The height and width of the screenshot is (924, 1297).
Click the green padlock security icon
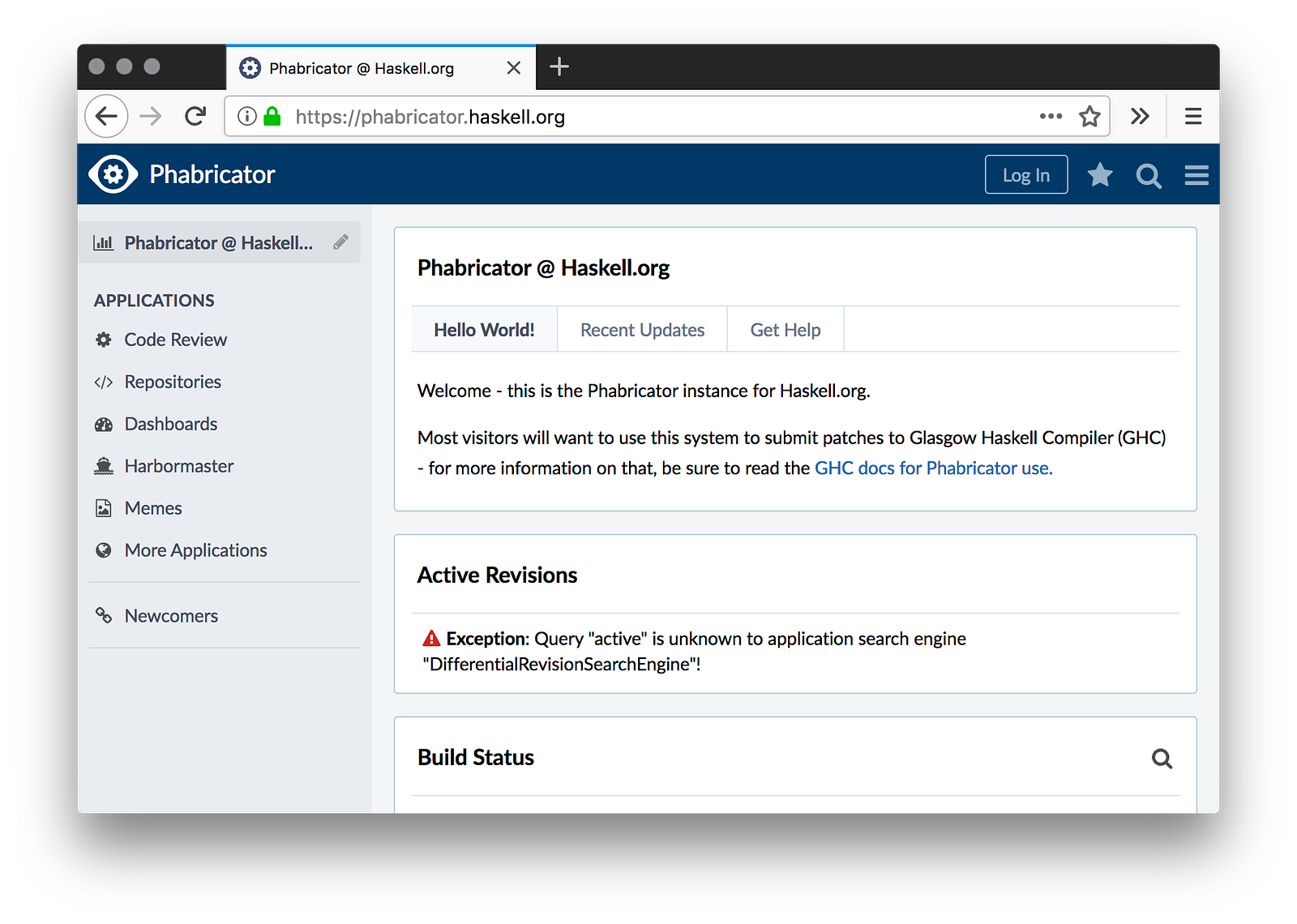pos(272,117)
